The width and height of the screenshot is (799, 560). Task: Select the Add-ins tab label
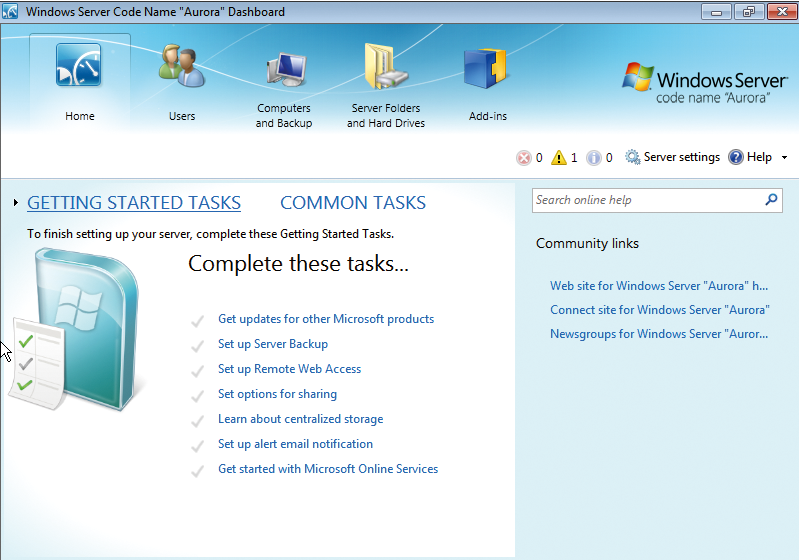pos(488,116)
